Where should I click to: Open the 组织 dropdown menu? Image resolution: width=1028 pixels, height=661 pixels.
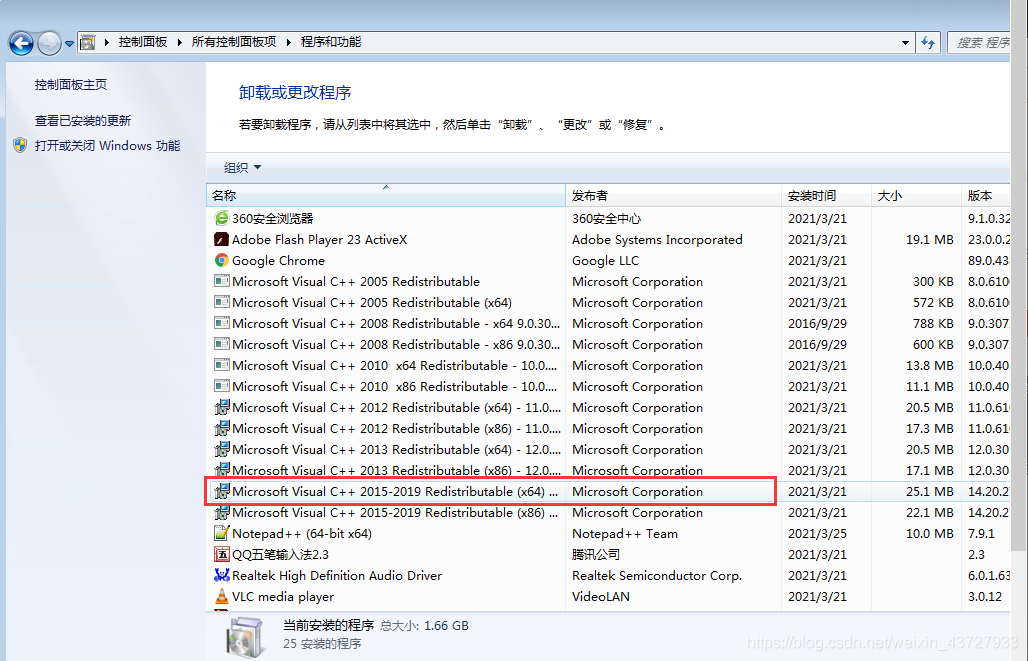pyautogui.click(x=242, y=167)
